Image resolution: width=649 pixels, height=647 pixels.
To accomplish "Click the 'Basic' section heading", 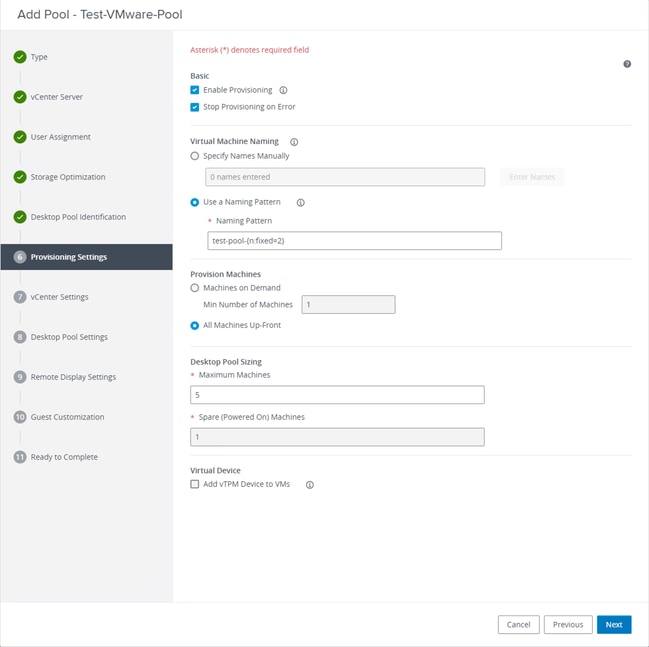I will [x=200, y=76].
